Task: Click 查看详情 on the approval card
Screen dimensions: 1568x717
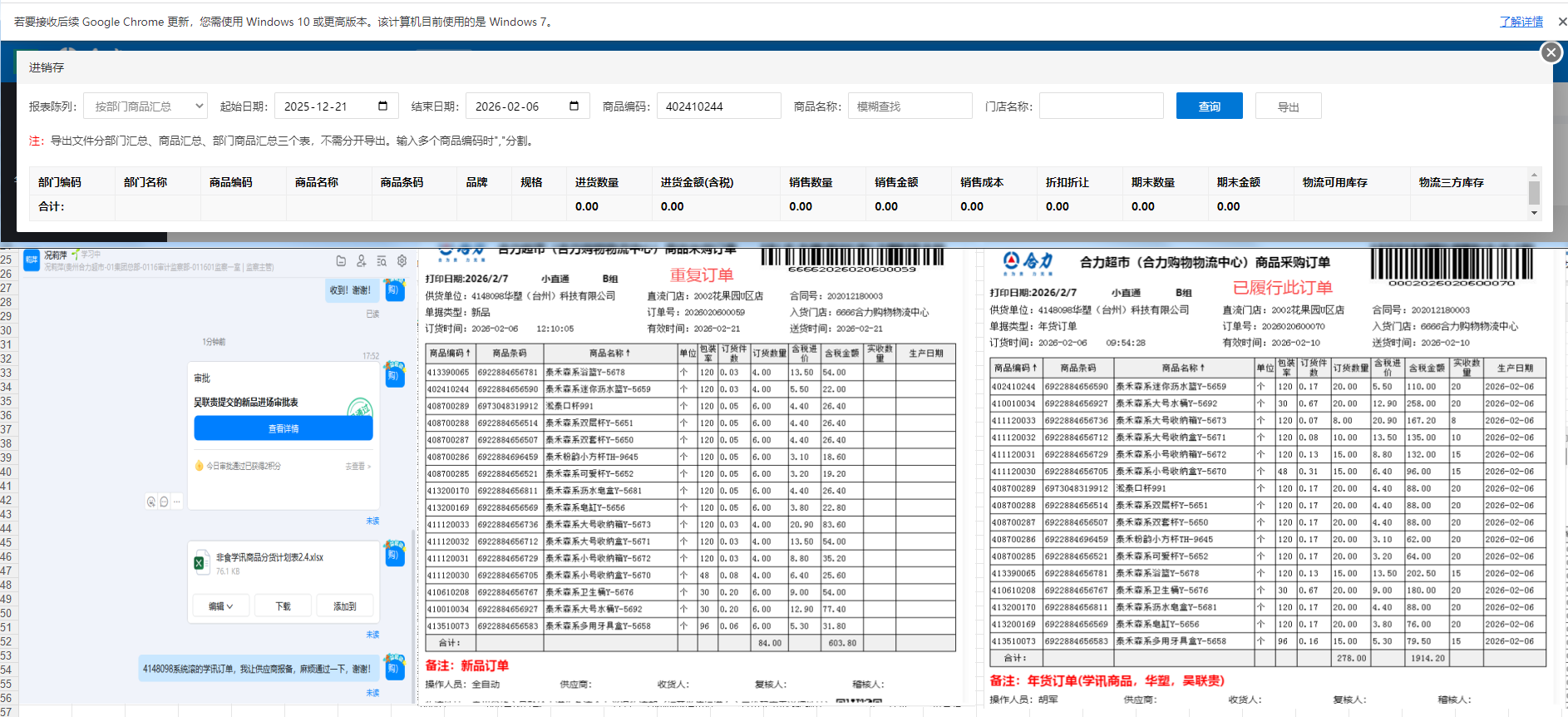Action: [284, 429]
